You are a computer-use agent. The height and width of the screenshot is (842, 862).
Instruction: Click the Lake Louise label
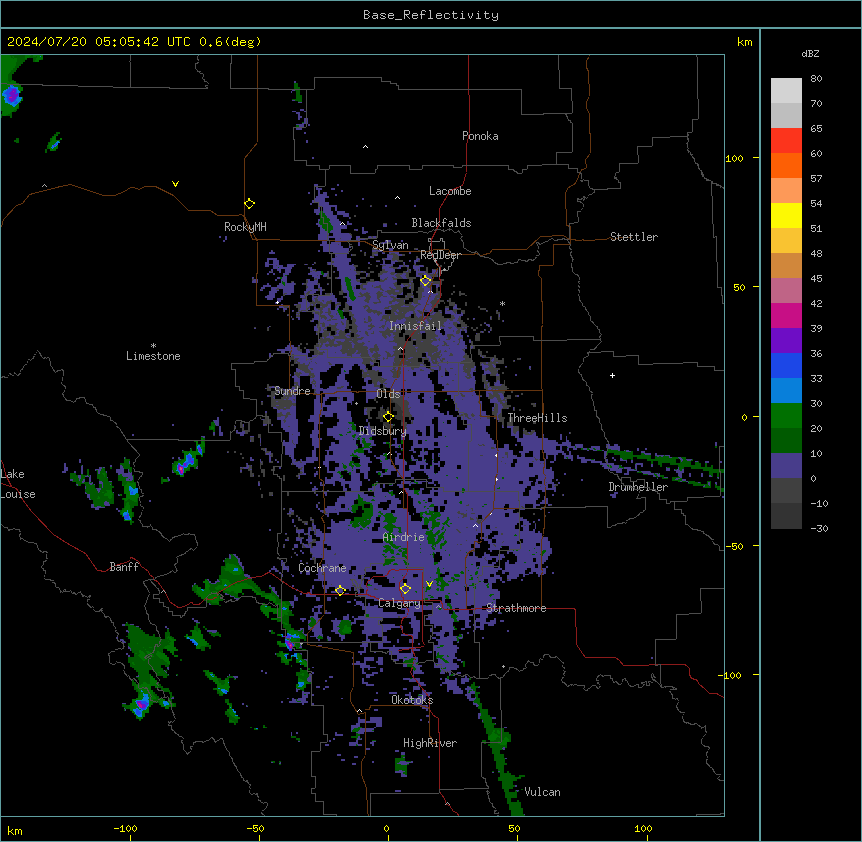click(x=17, y=484)
